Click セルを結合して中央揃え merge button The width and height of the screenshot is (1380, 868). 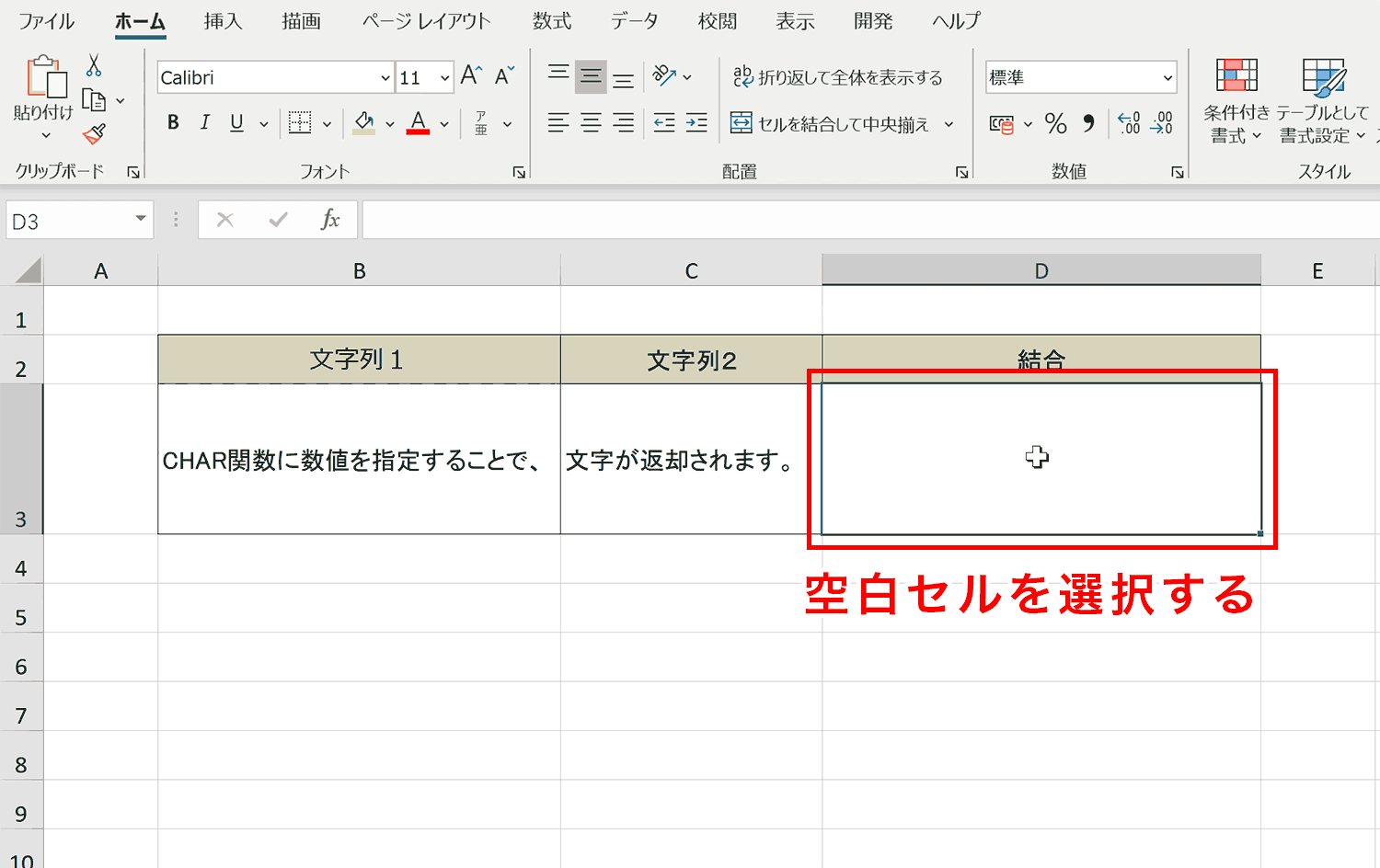(x=830, y=124)
